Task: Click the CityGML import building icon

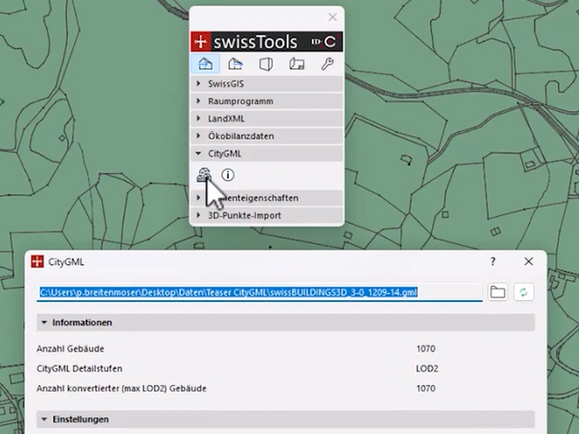Action: point(204,175)
